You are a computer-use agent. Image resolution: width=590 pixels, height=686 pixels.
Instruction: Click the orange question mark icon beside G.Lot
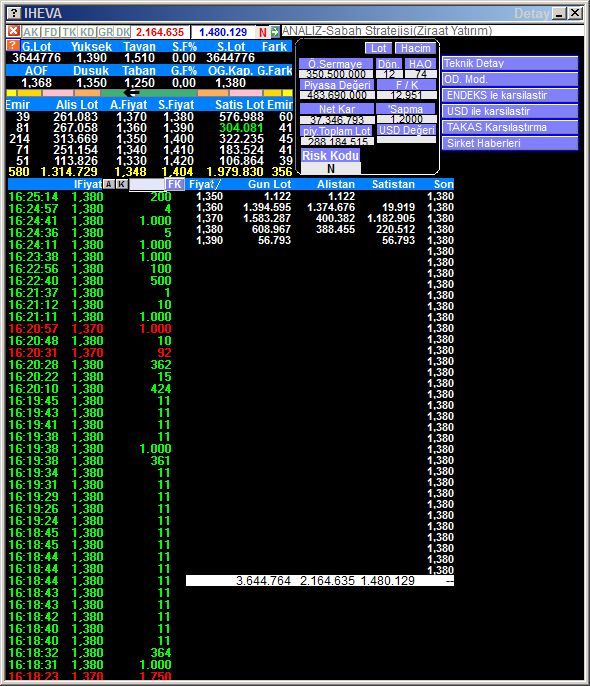[13, 45]
